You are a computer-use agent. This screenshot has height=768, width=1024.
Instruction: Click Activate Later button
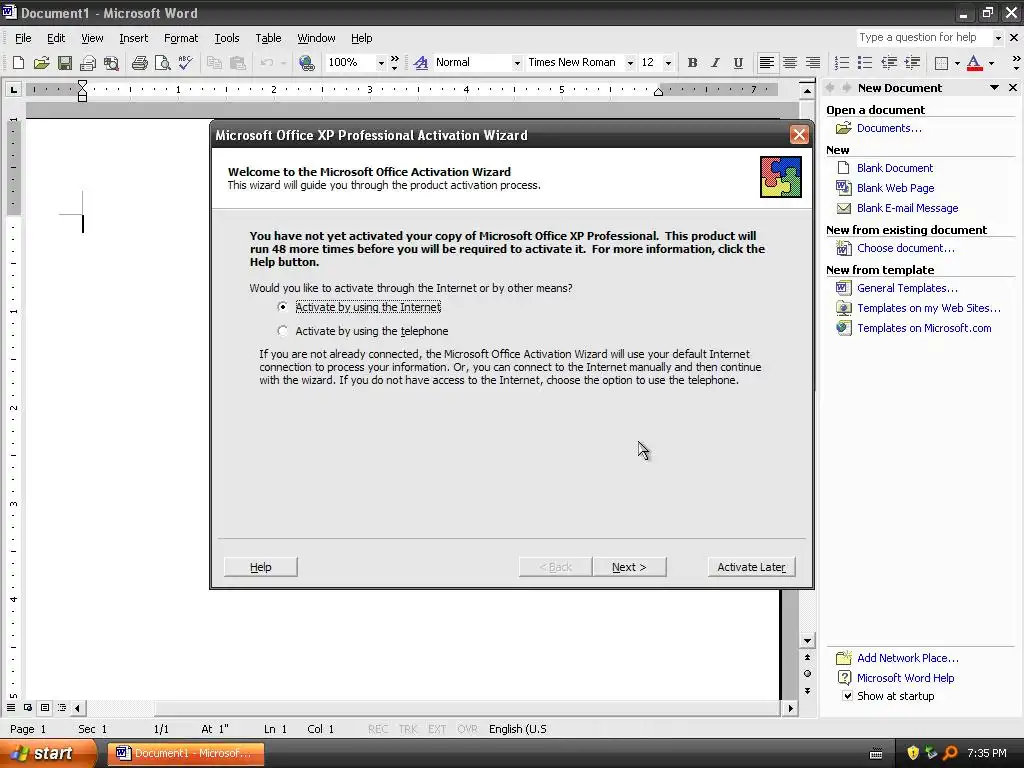click(752, 567)
